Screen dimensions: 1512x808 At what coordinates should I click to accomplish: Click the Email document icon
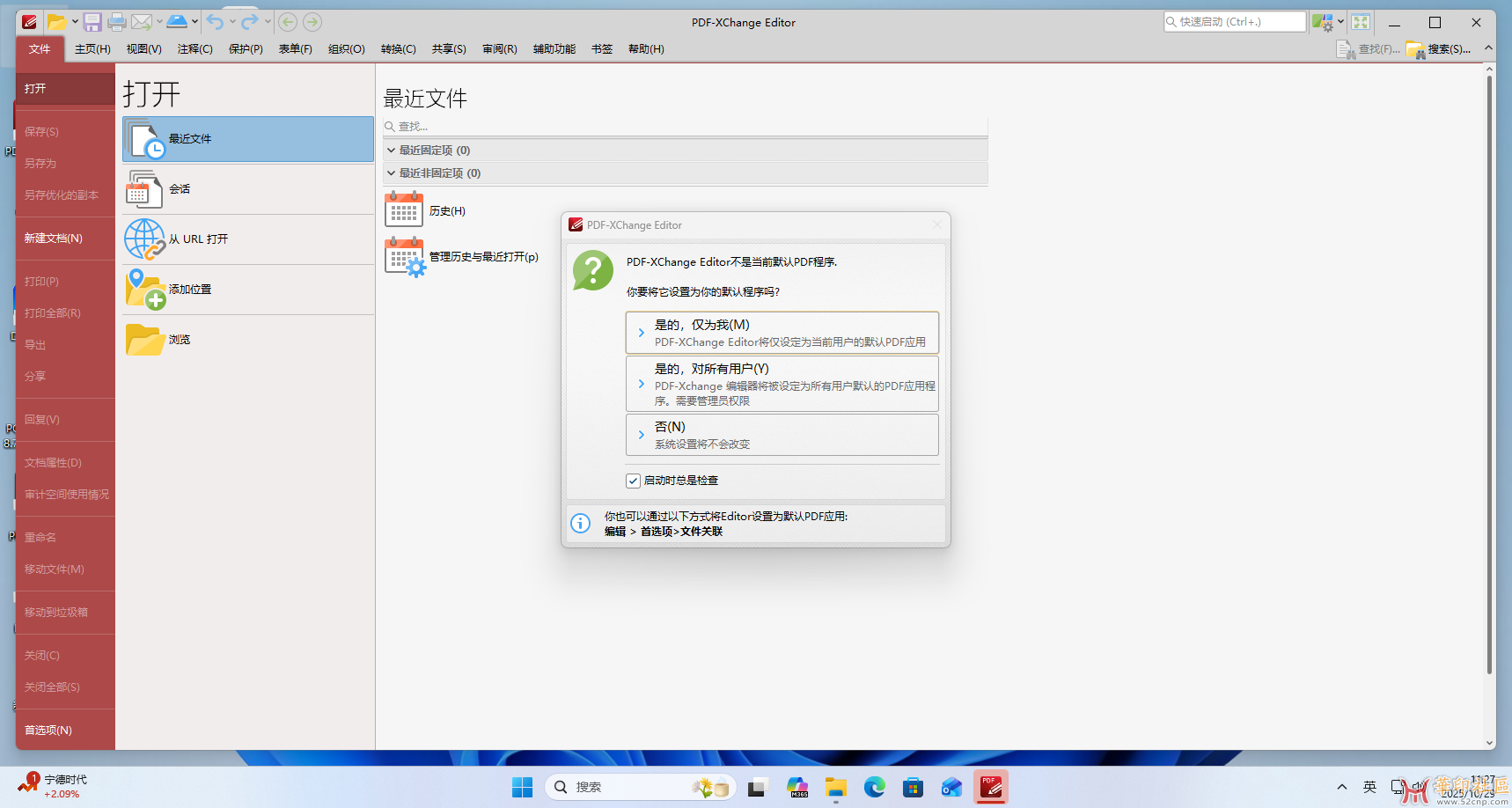pyautogui.click(x=143, y=22)
